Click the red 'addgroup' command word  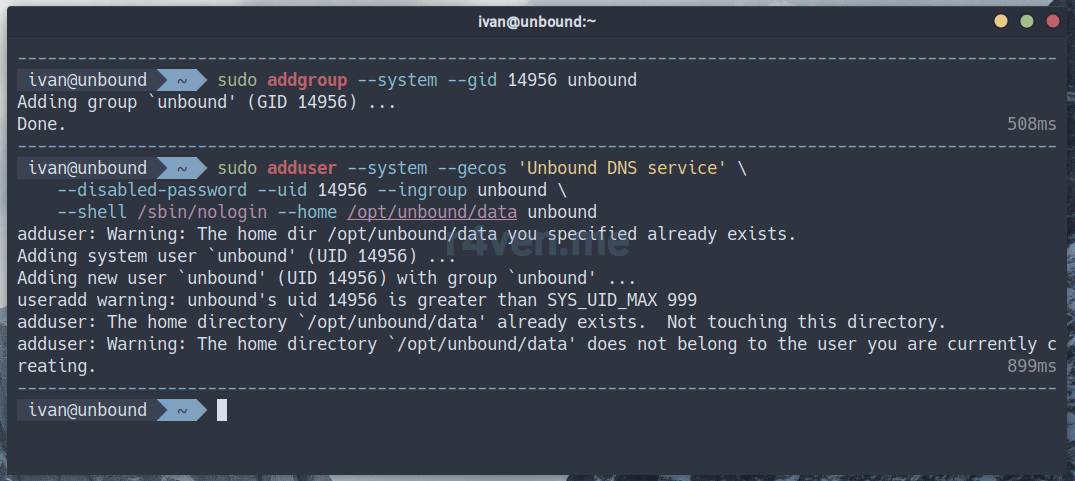307,80
